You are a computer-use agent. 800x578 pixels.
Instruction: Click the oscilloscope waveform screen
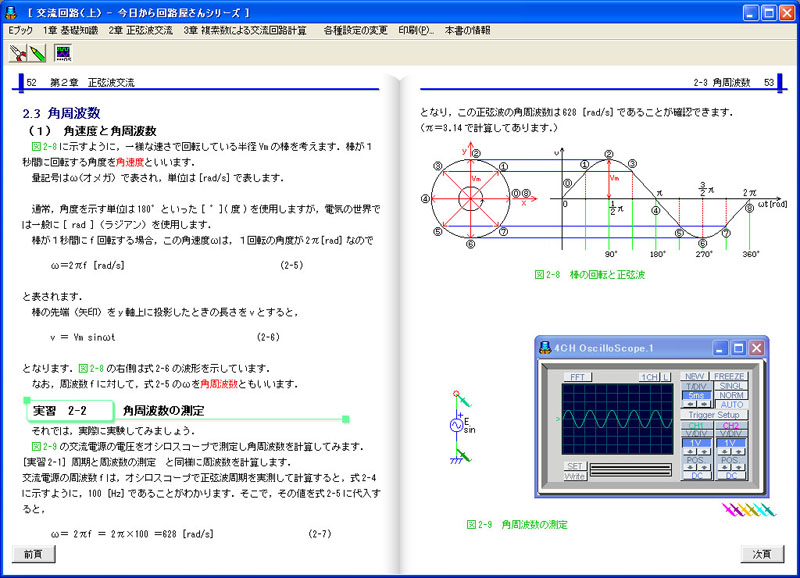tap(617, 419)
